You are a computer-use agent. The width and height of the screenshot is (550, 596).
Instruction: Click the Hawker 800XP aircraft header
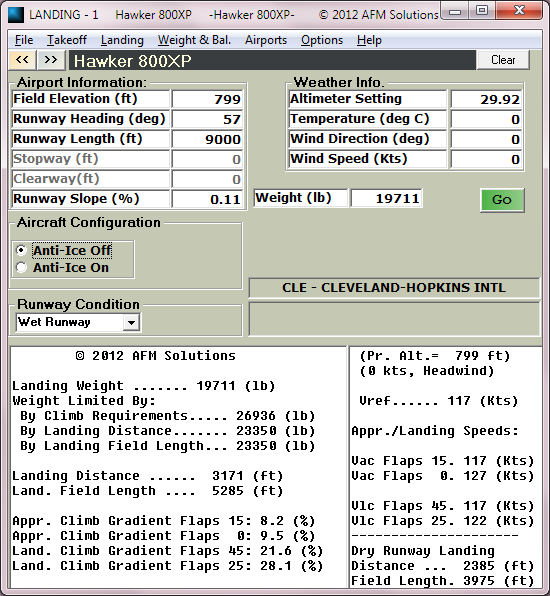tap(272, 60)
